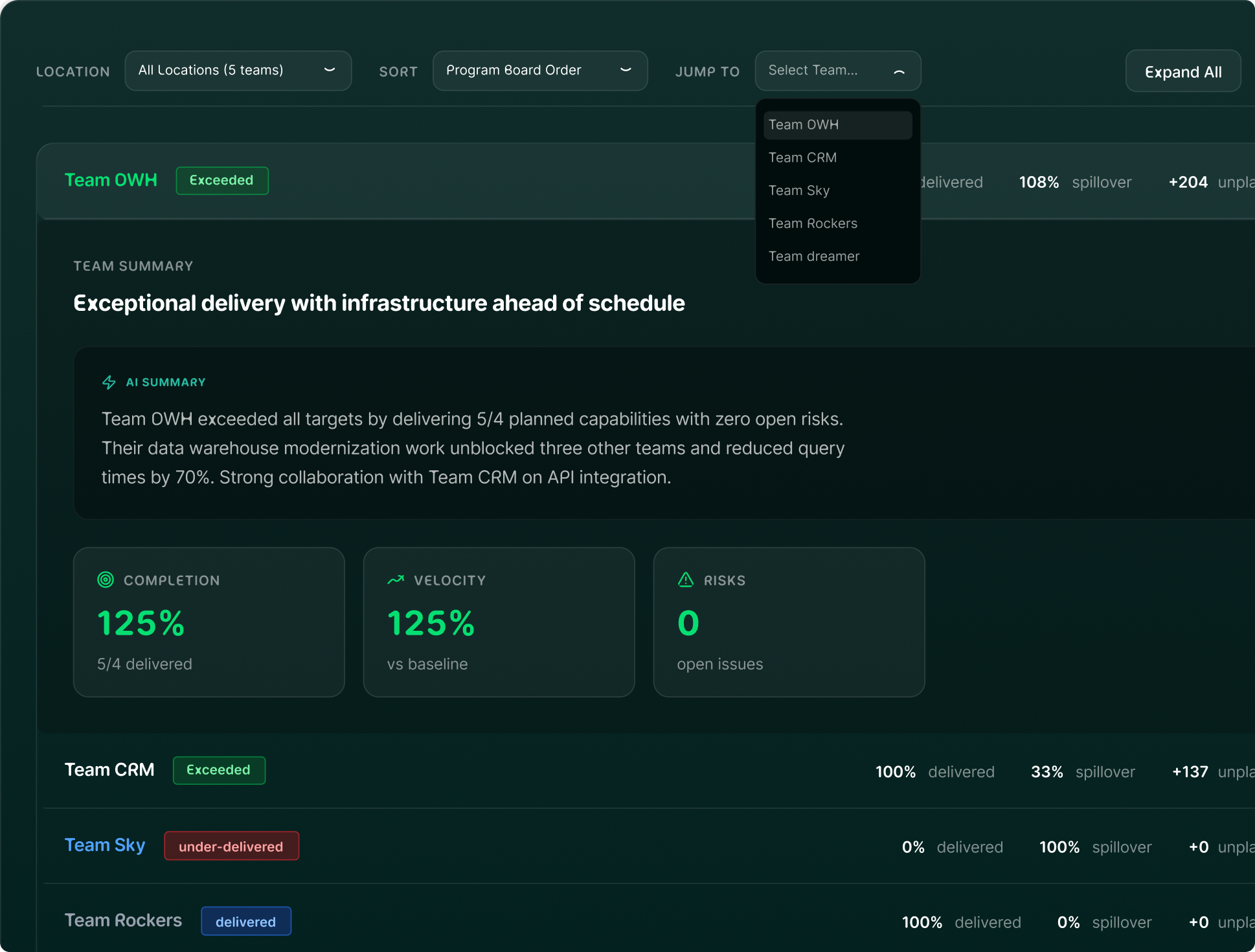
Task: Click the Completion target icon
Action: tap(106, 580)
